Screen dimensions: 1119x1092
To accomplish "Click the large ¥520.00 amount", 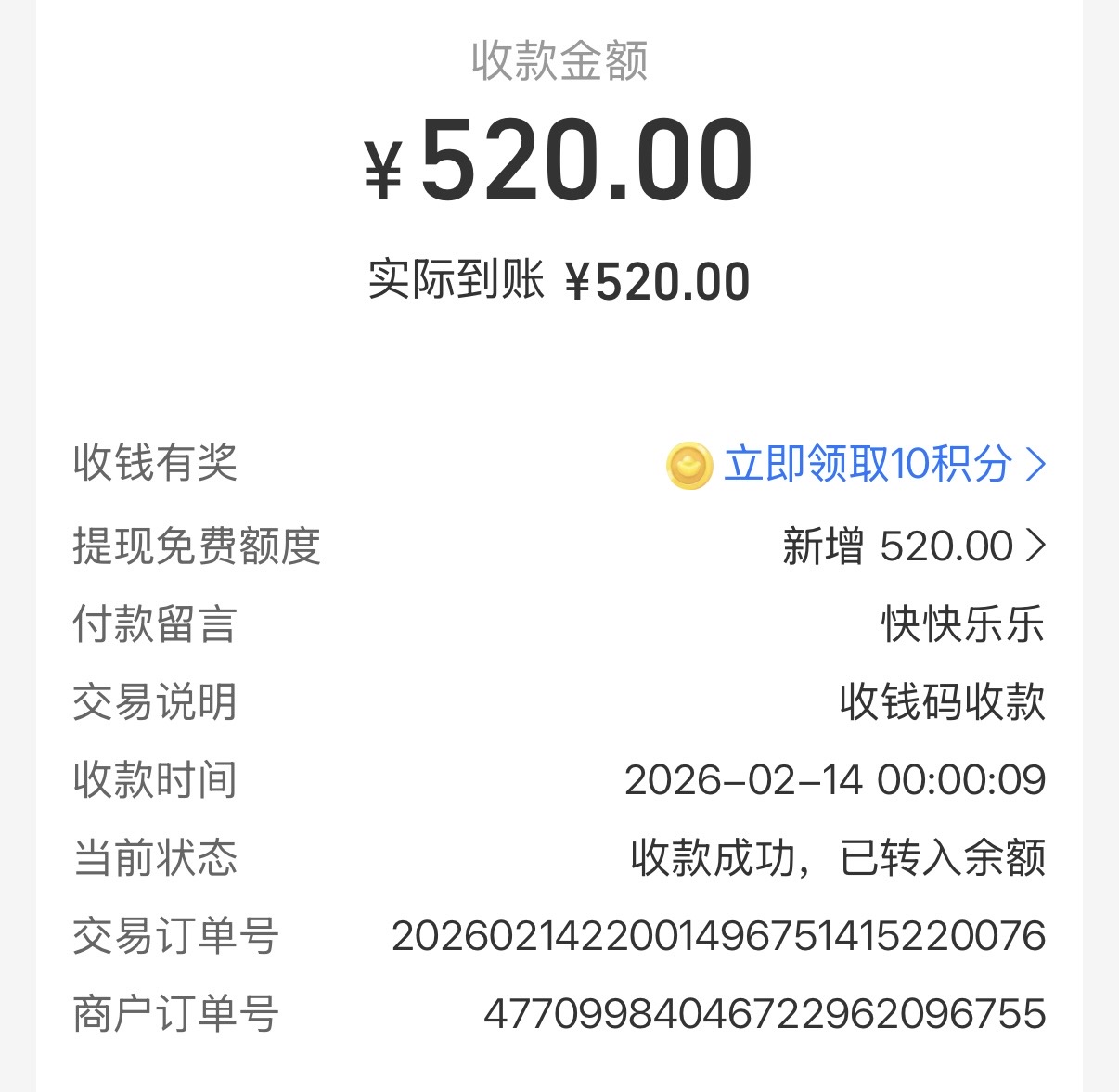I will (559, 161).
